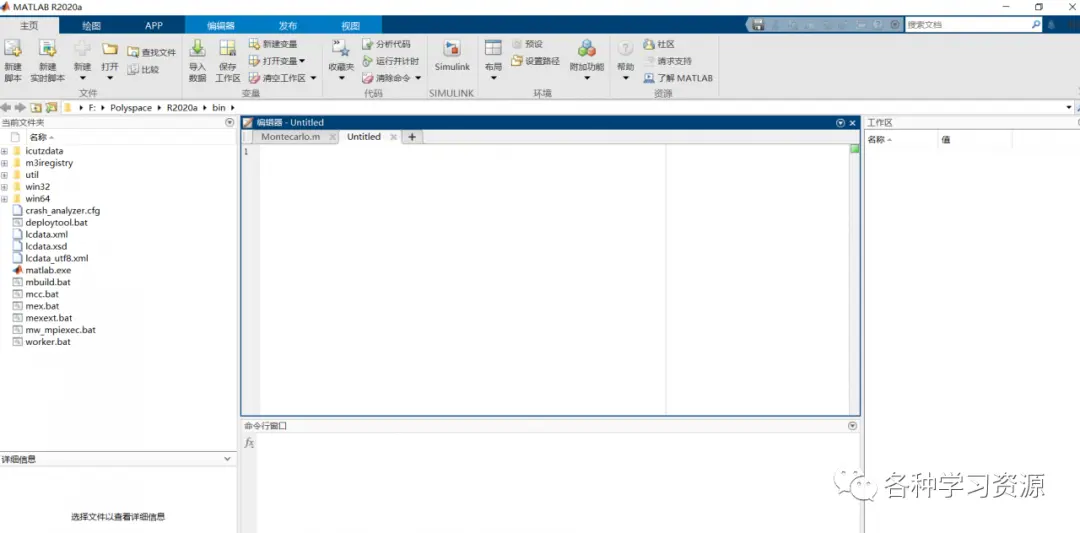This screenshot has width=1080, height=533.
Task: Click 分析代码 analyze code
Action: click(386, 44)
